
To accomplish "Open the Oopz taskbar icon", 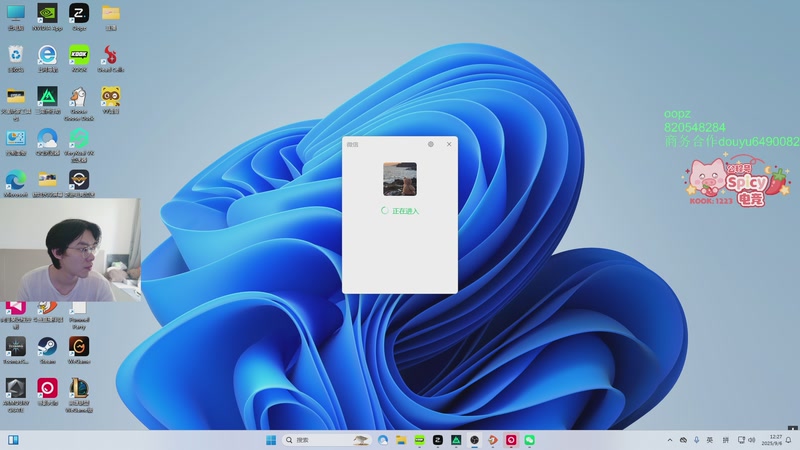I will tap(438, 440).
